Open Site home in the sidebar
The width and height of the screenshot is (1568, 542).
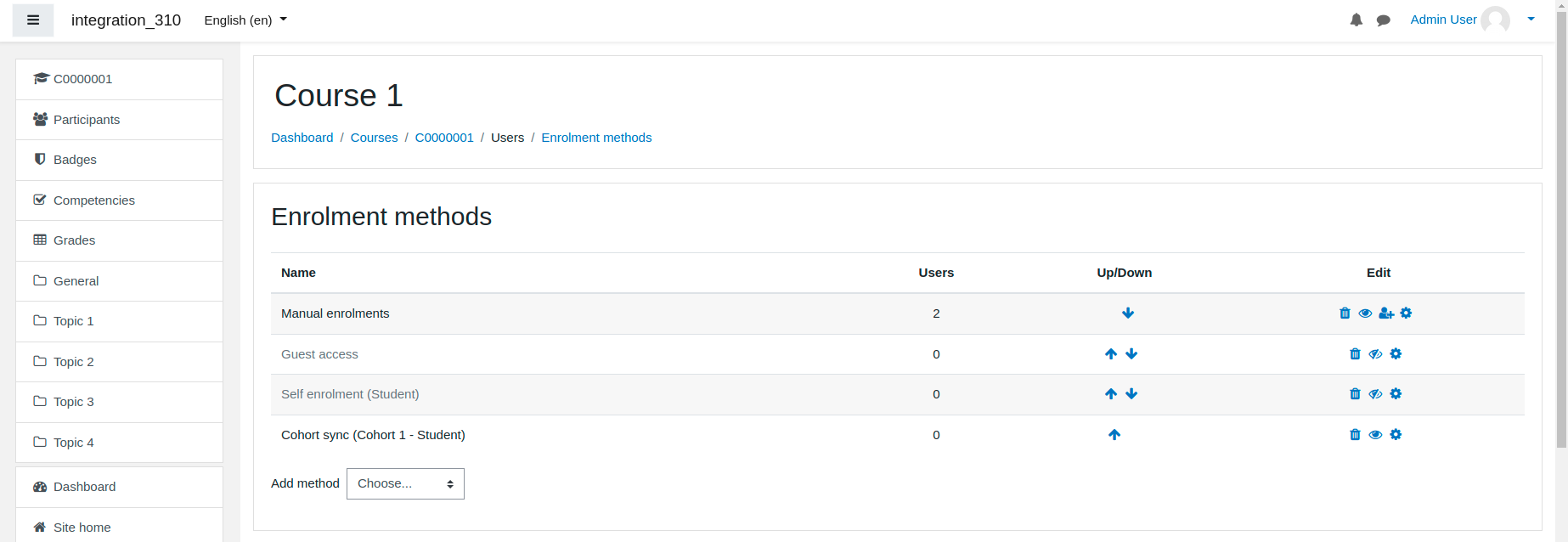click(119, 527)
